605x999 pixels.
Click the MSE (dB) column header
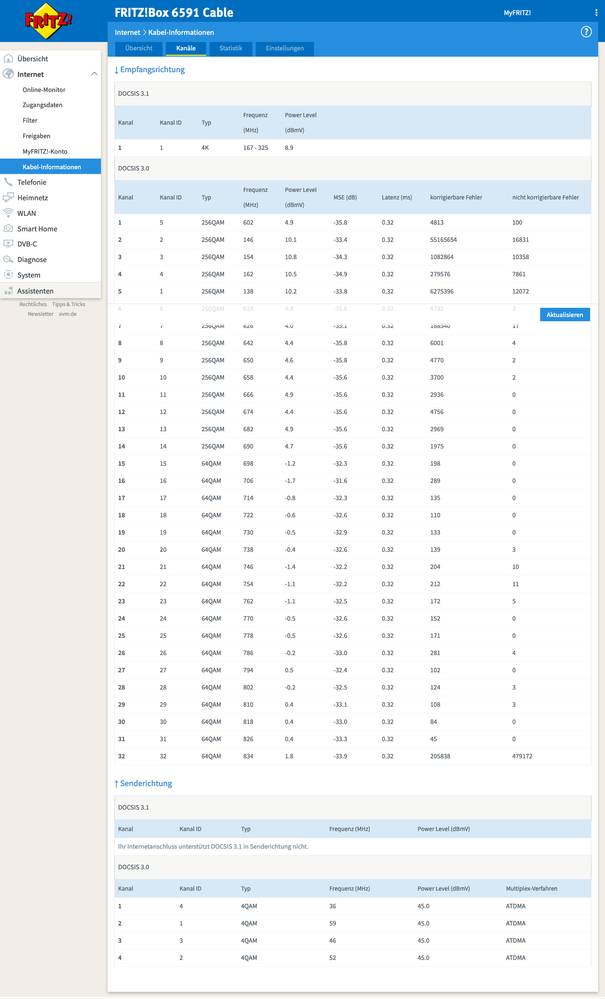[x=345, y=198]
